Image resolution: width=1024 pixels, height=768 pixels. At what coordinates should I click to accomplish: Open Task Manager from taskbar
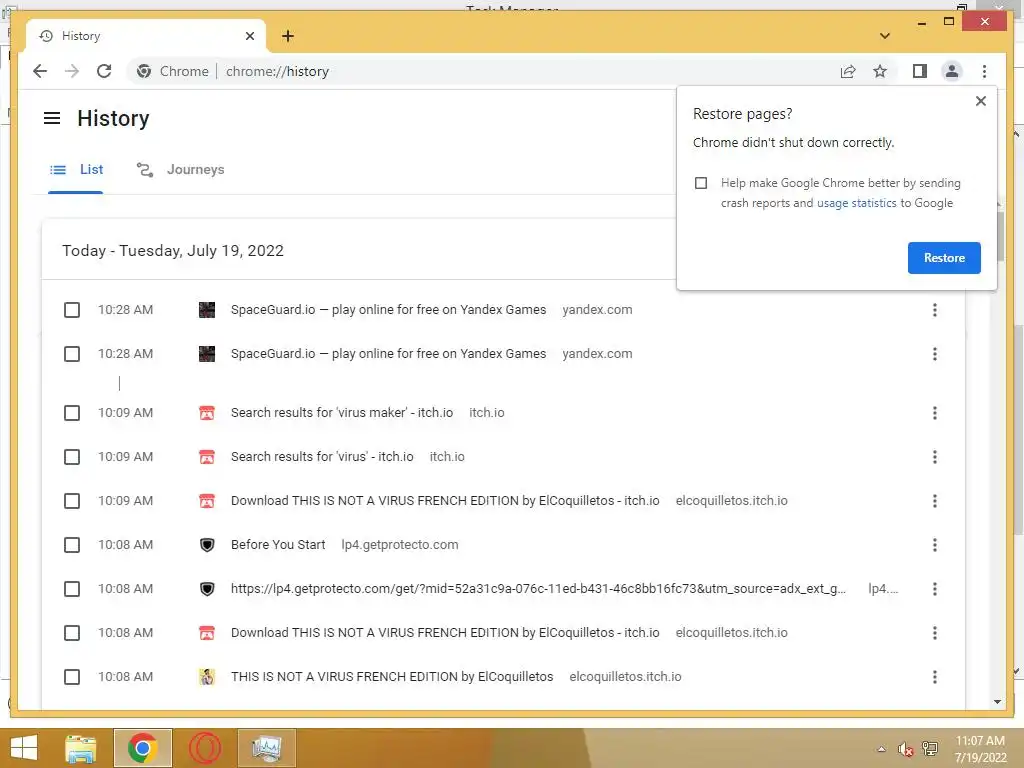click(x=266, y=748)
